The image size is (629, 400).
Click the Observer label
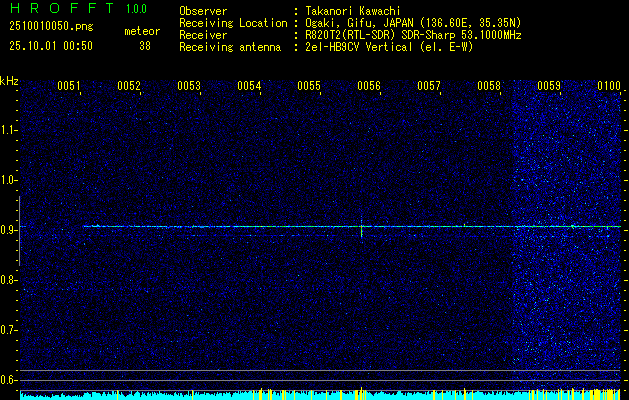[203, 11]
